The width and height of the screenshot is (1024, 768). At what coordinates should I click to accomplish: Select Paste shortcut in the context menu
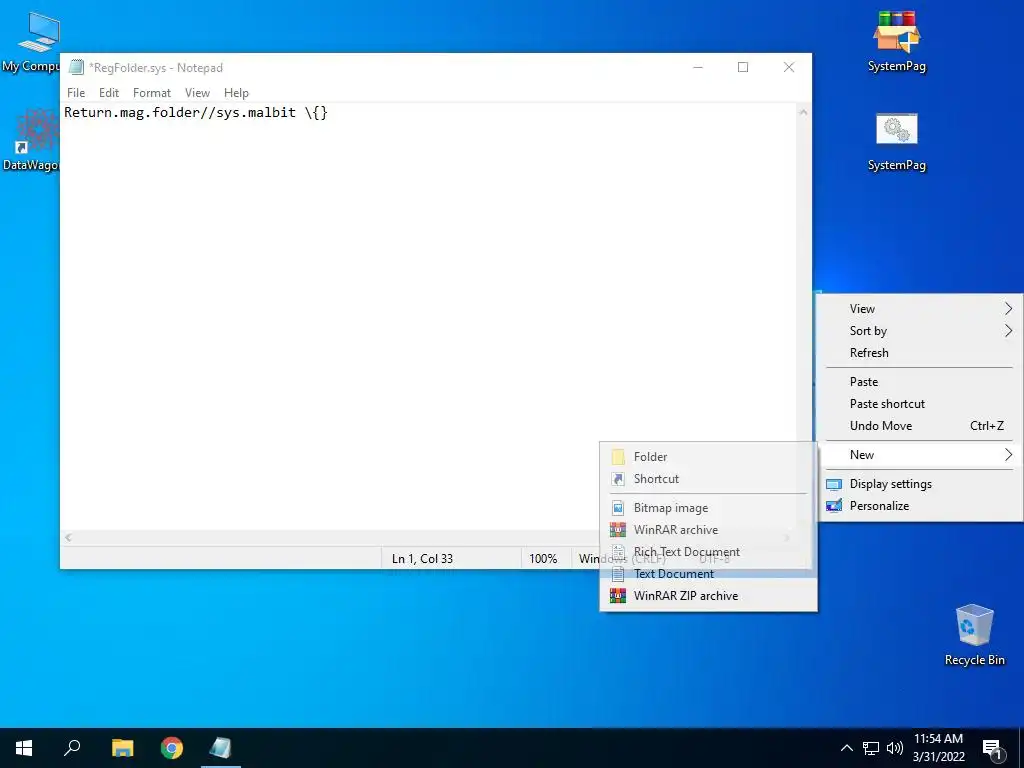[x=920, y=404]
